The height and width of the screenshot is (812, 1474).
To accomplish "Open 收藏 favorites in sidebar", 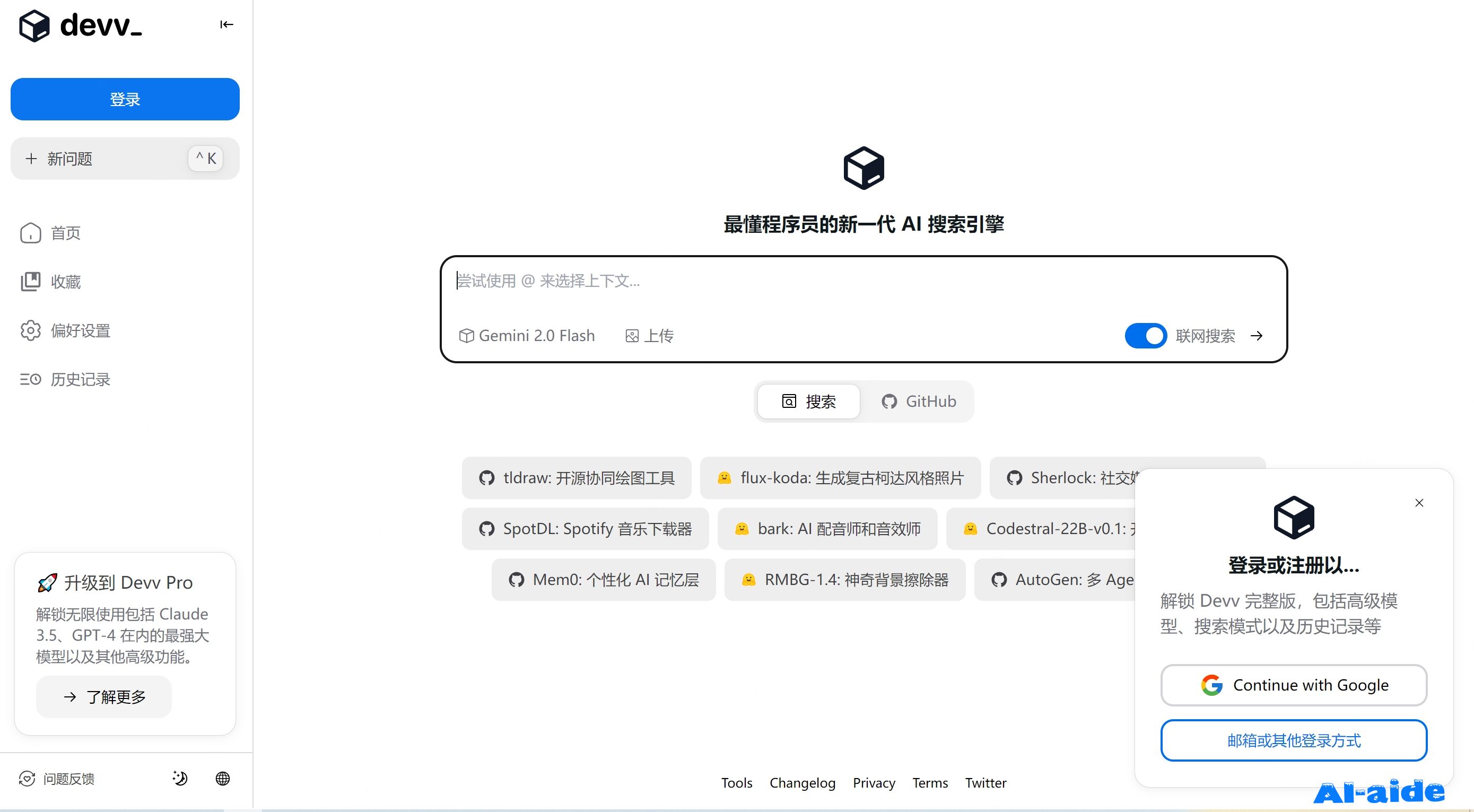I will (x=50, y=282).
